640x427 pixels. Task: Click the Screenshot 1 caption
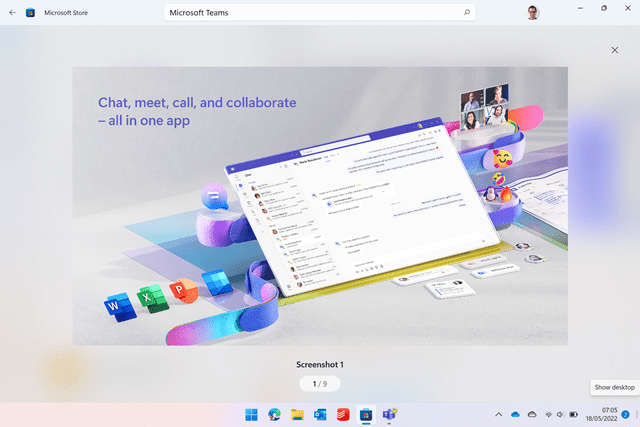click(x=320, y=365)
